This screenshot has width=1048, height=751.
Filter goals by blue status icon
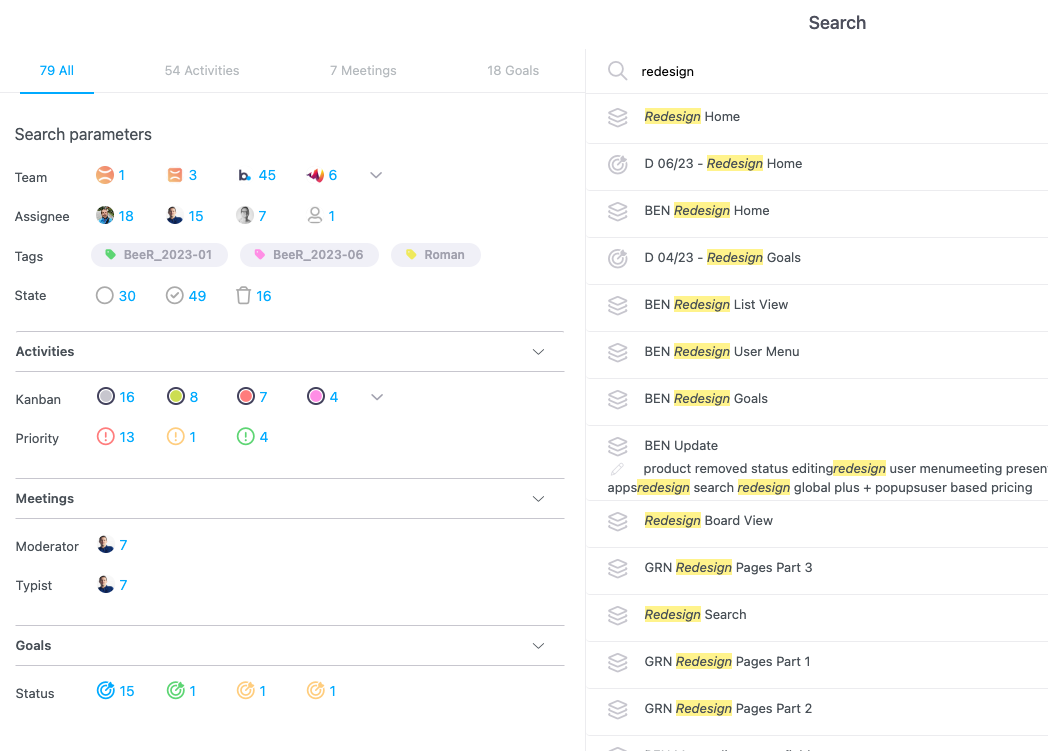[x=106, y=691]
